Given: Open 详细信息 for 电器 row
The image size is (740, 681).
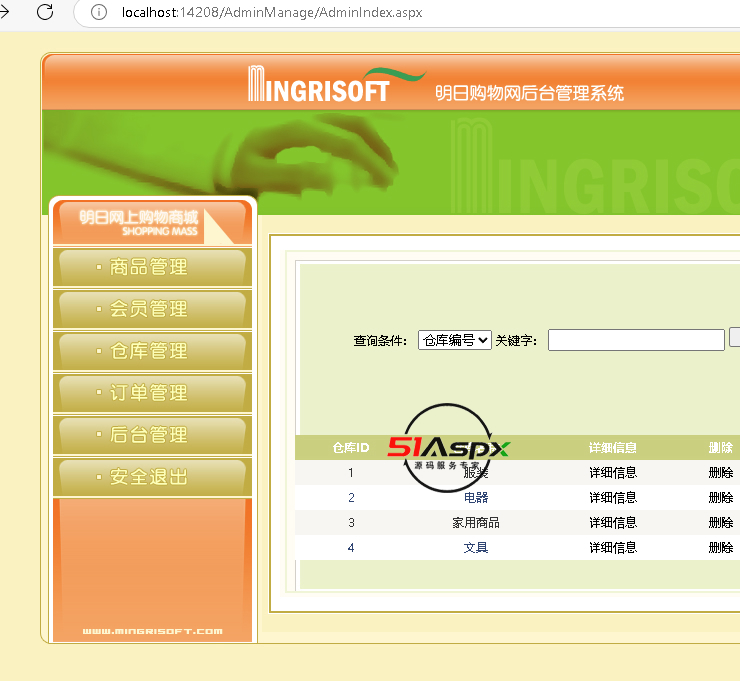Looking at the screenshot, I should [x=613, y=497].
